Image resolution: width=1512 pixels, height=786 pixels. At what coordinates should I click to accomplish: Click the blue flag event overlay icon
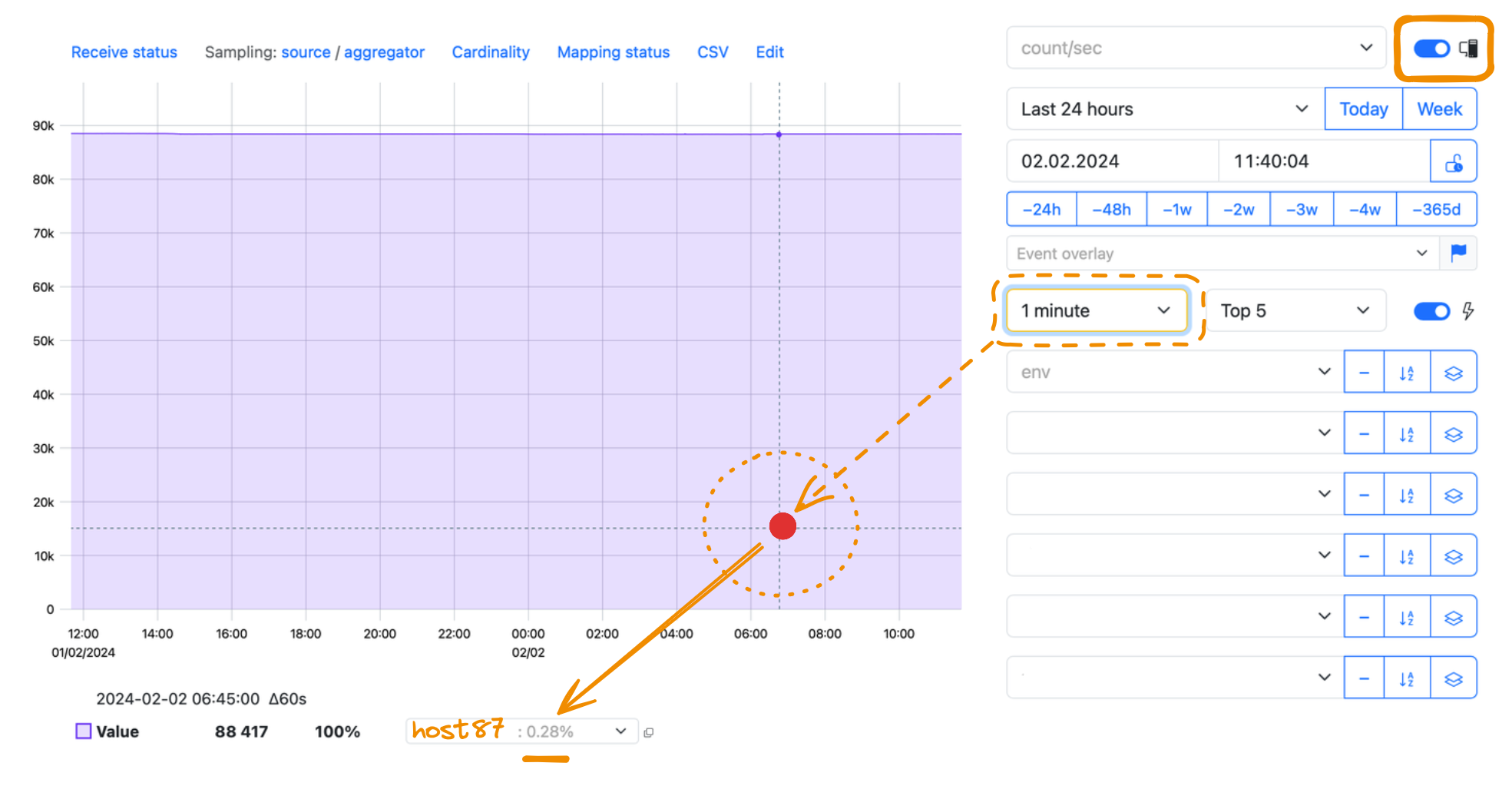1458,253
